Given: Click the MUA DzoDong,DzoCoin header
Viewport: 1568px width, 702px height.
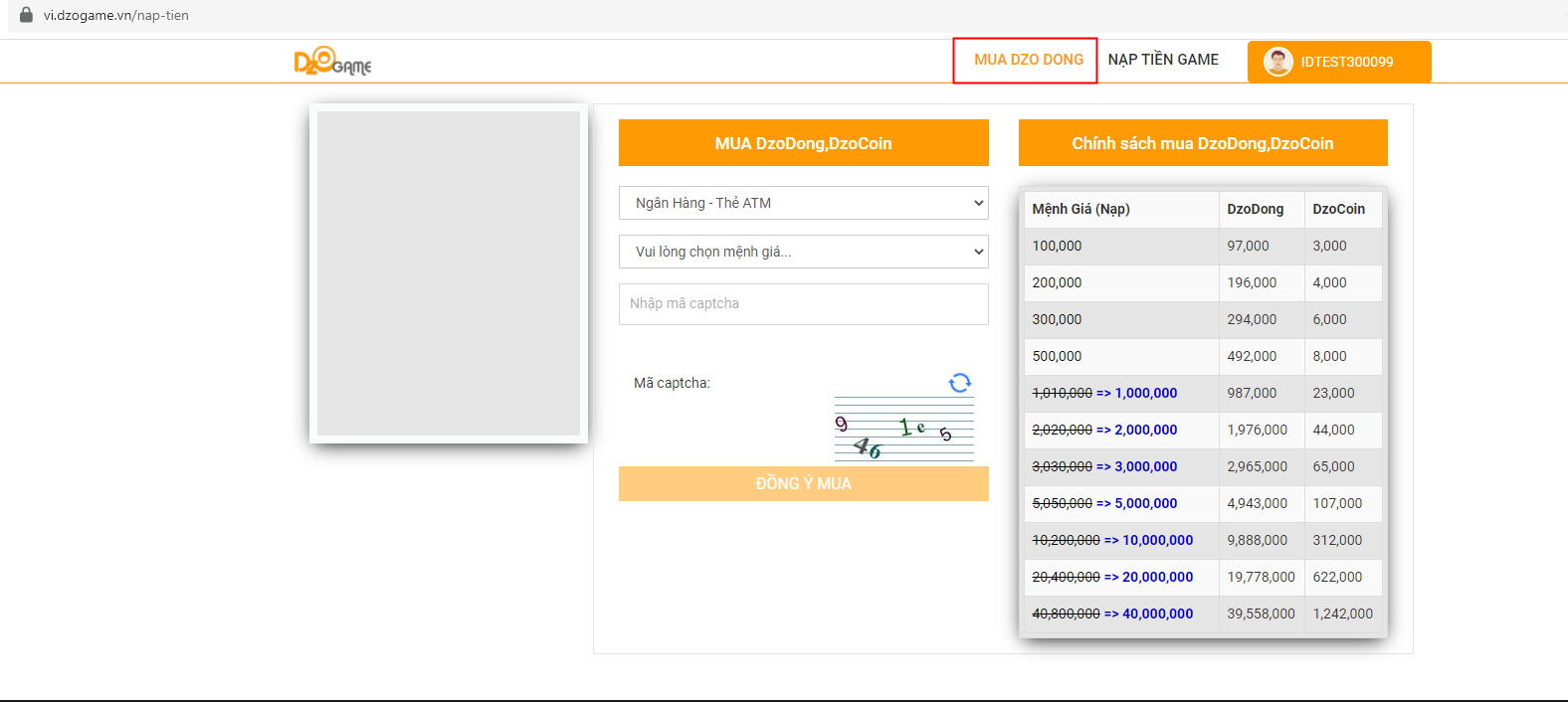Looking at the screenshot, I should (803, 143).
